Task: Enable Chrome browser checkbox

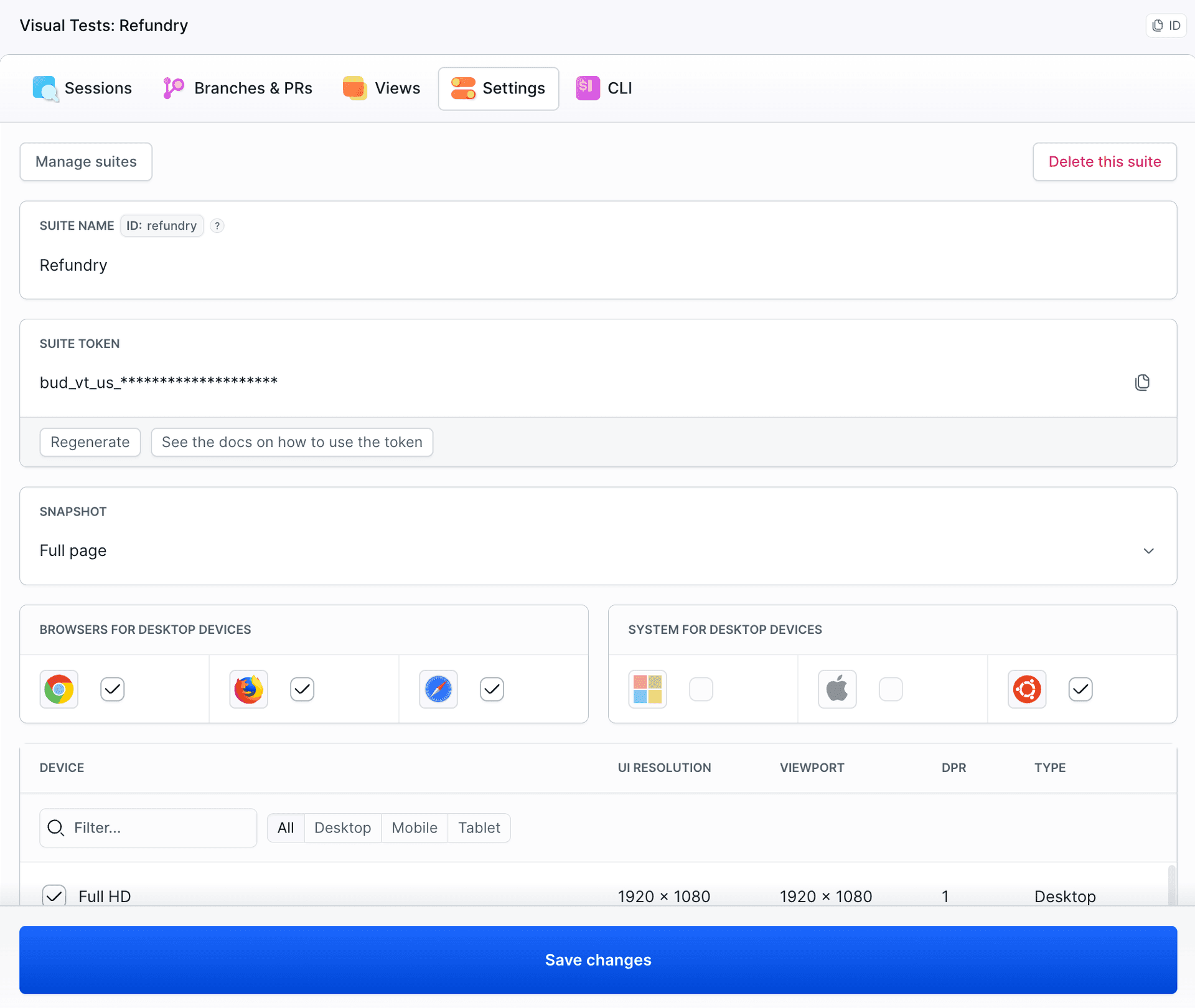Action: coord(113,689)
